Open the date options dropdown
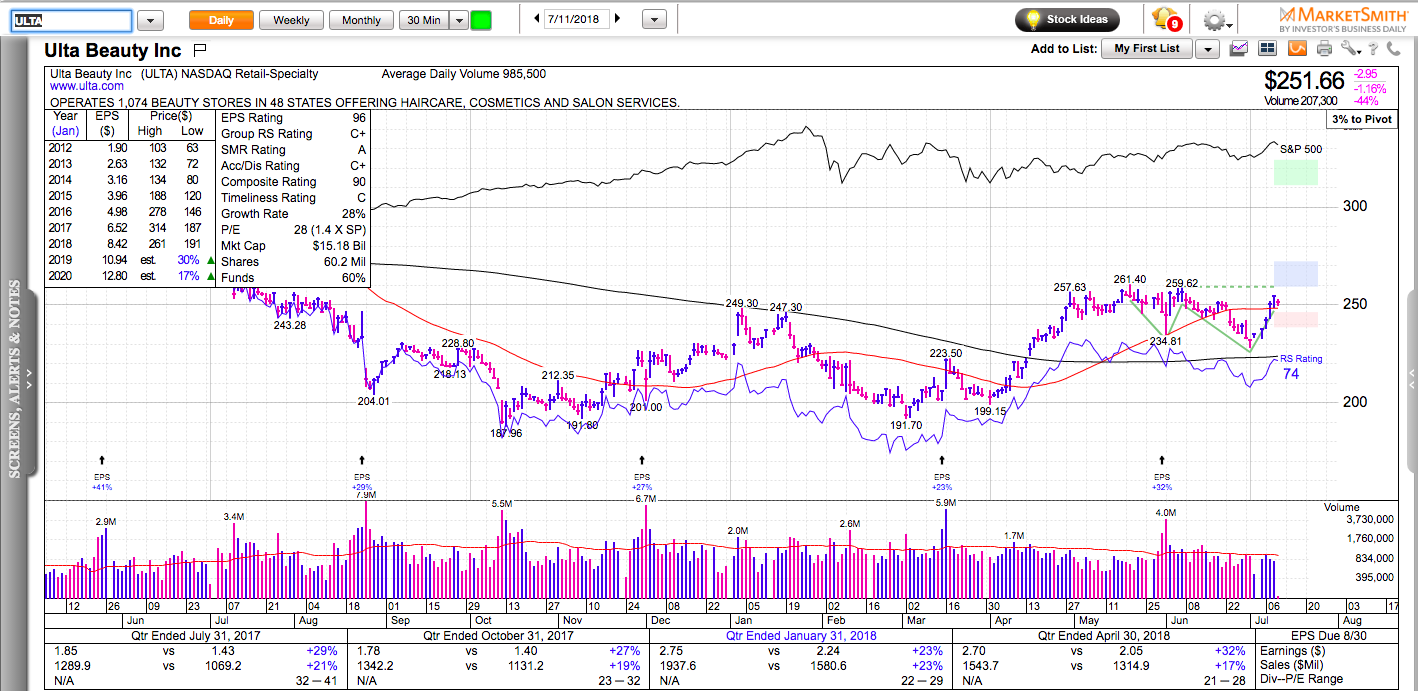 click(654, 20)
